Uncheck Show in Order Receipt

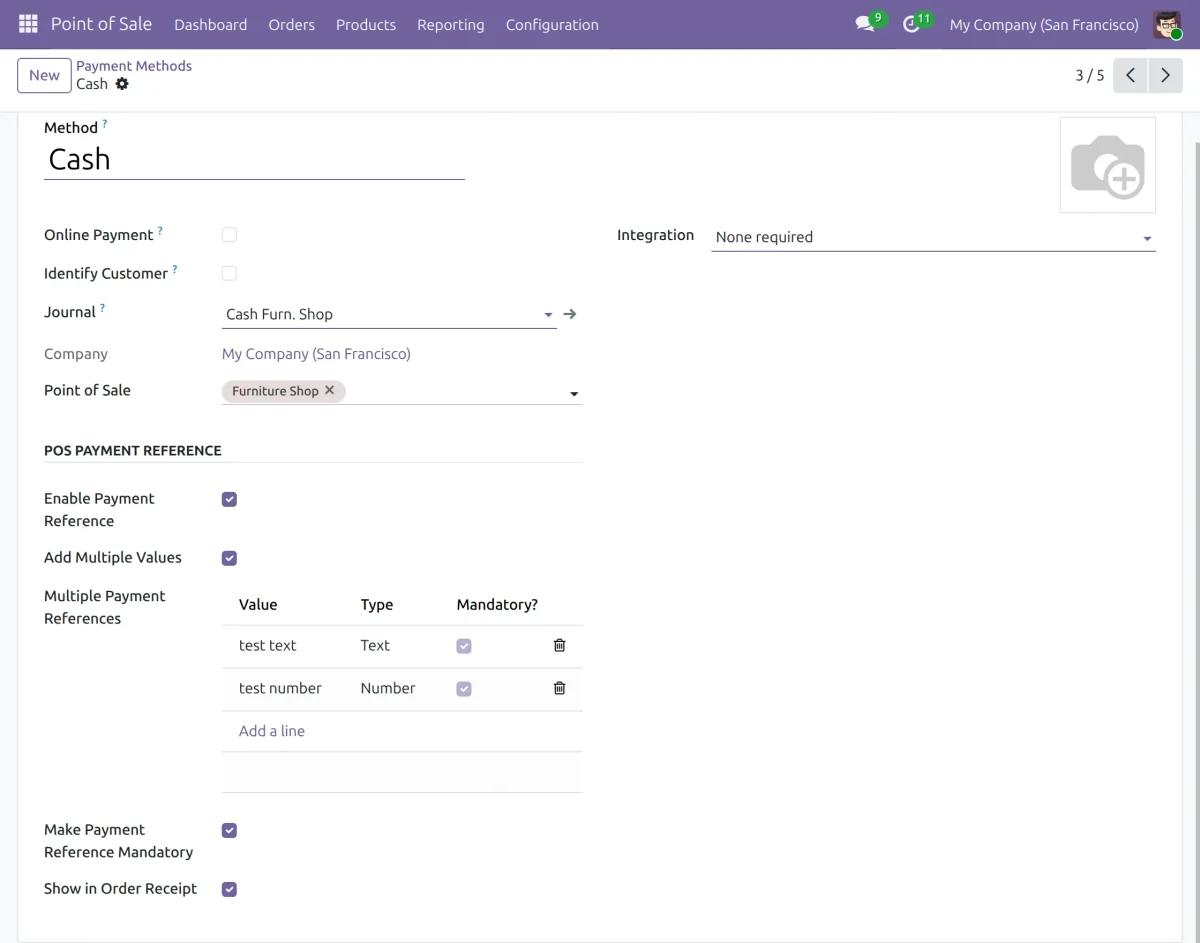(x=229, y=889)
